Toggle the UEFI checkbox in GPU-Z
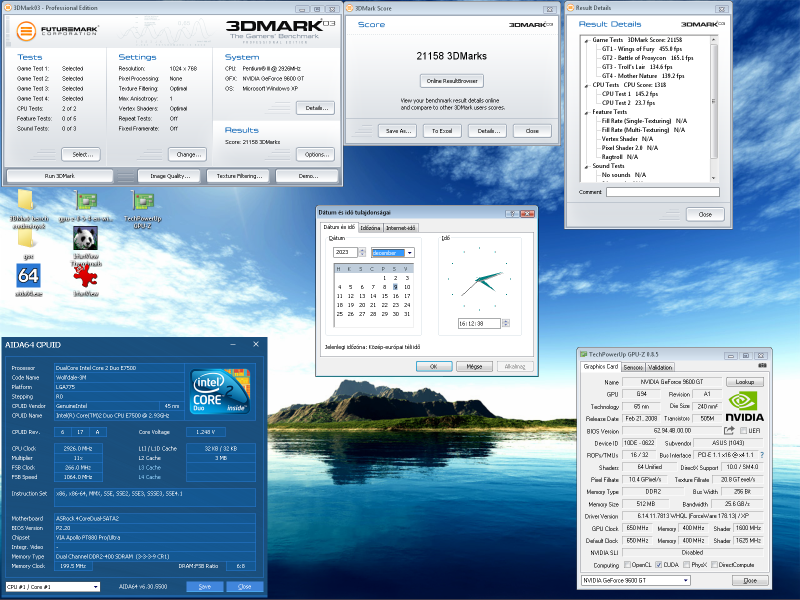800x600 pixels. click(x=743, y=431)
